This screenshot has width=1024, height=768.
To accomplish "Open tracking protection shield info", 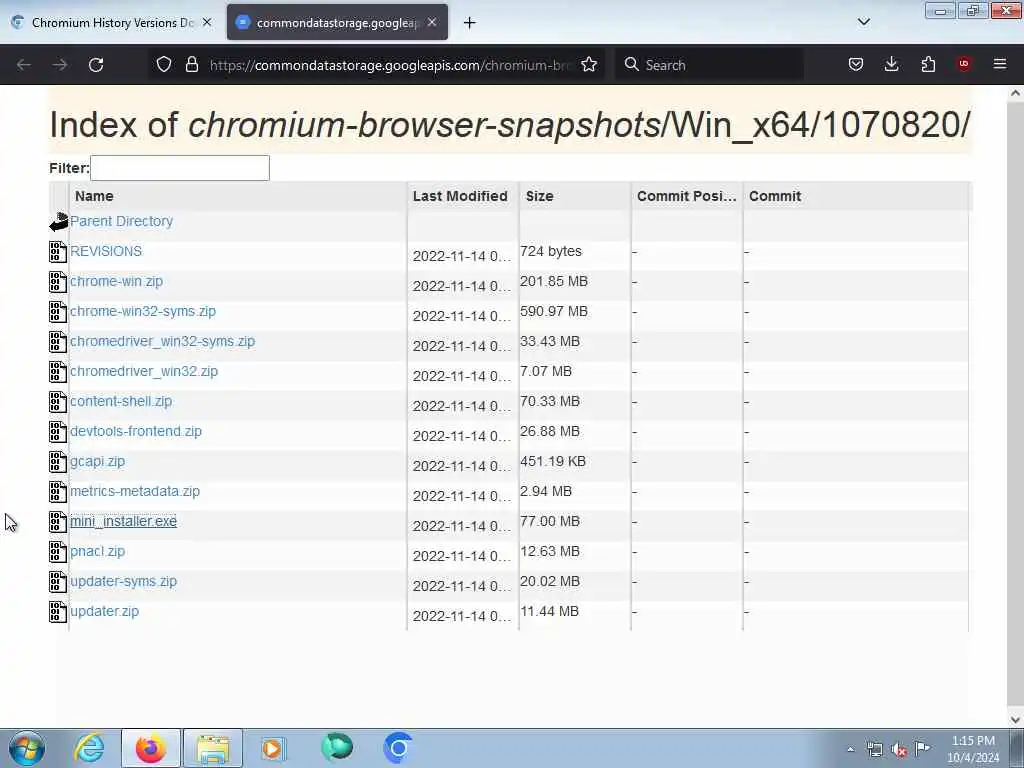I will click(164, 64).
